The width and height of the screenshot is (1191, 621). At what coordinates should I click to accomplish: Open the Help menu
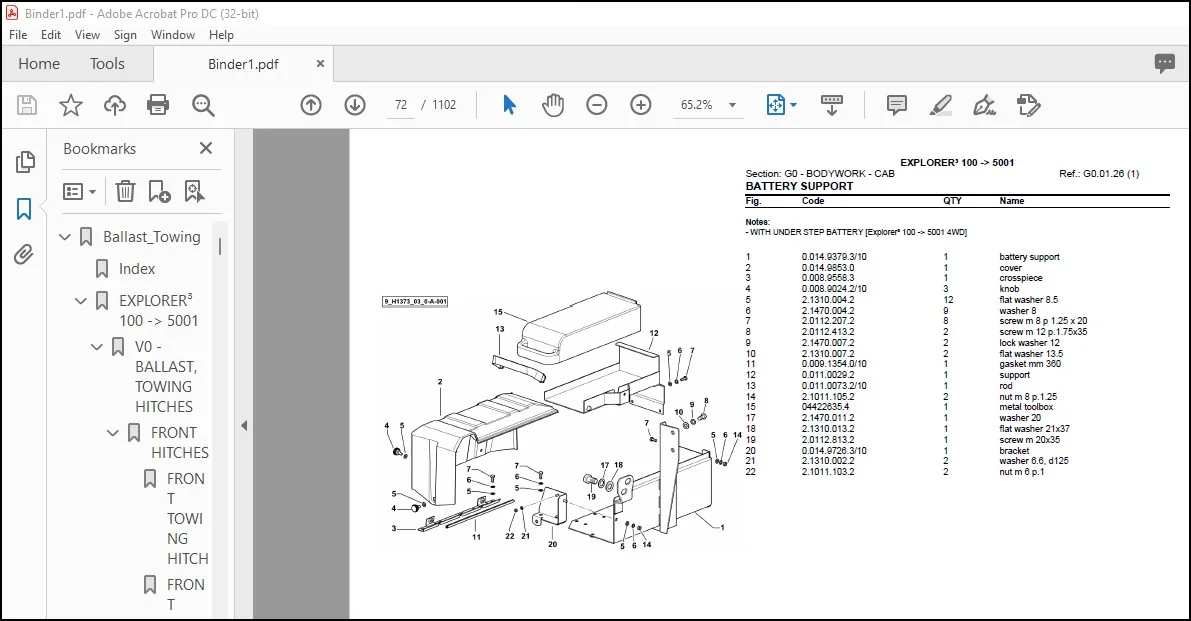(221, 35)
